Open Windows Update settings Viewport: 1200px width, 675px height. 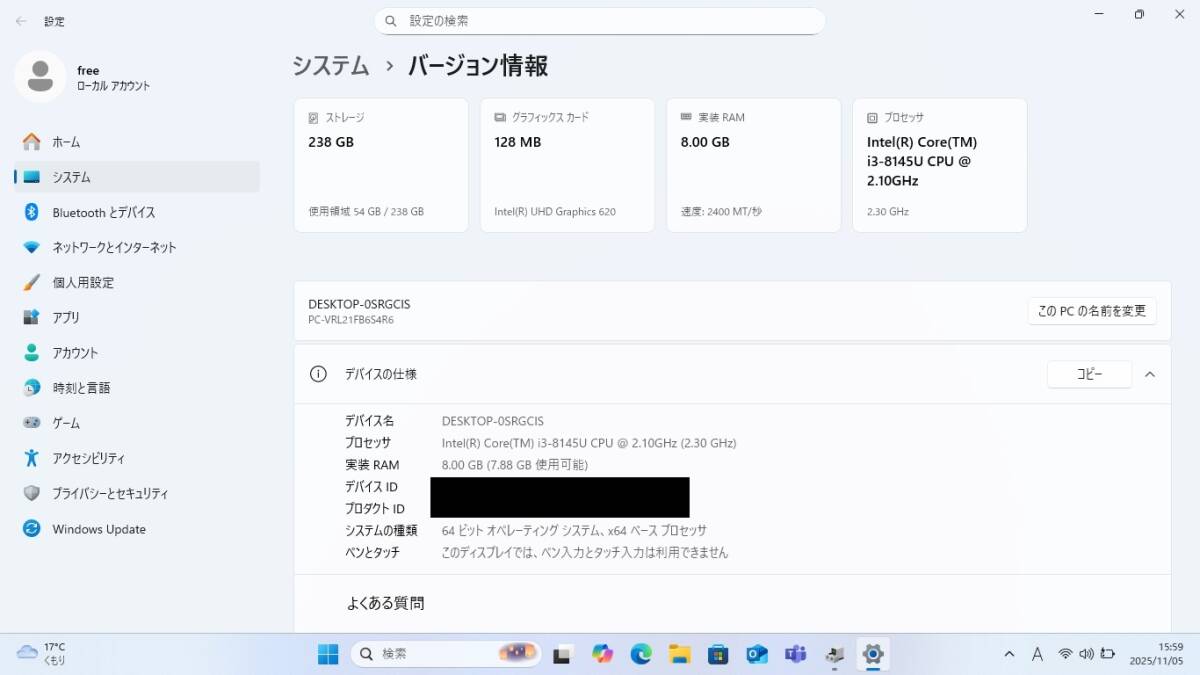coord(136,529)
